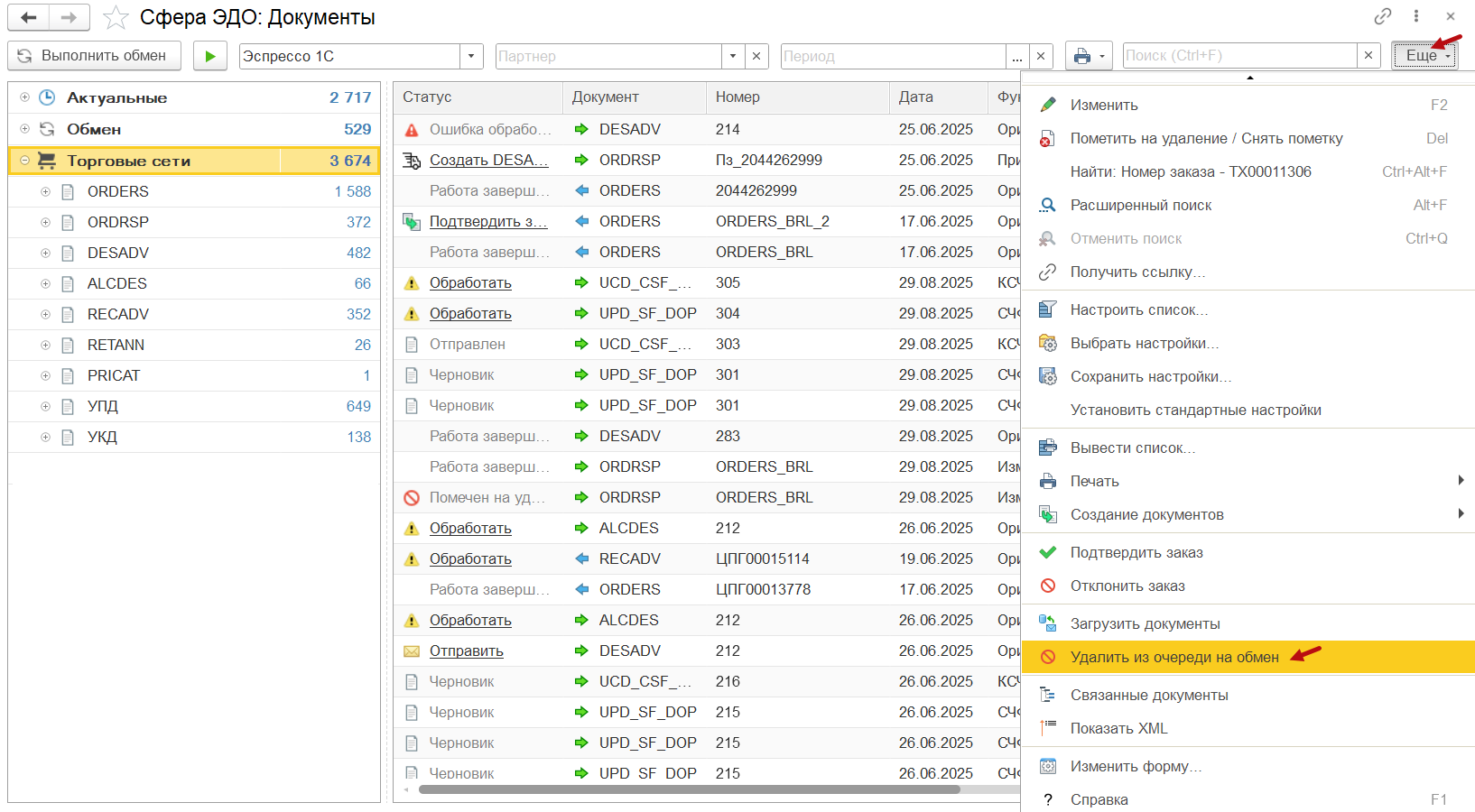Click pencil icon next to Изменить
This screenshot has height=812, width=1475.
point(1047,105)
